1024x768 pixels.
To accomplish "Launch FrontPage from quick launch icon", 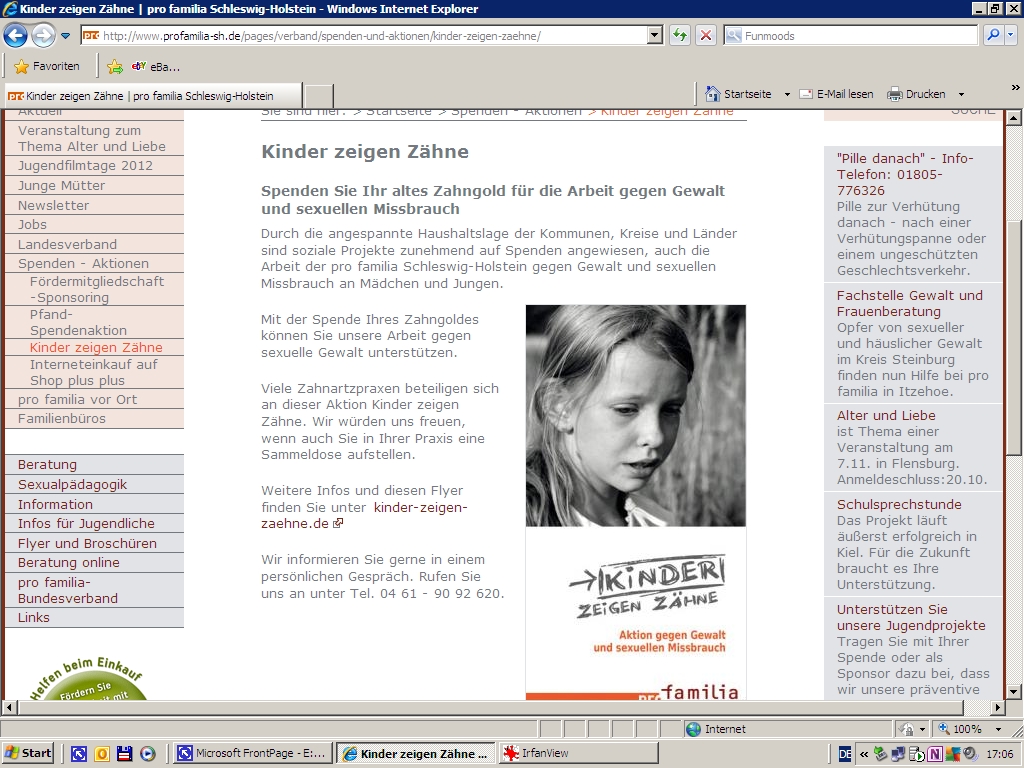I will pos(78,754).
